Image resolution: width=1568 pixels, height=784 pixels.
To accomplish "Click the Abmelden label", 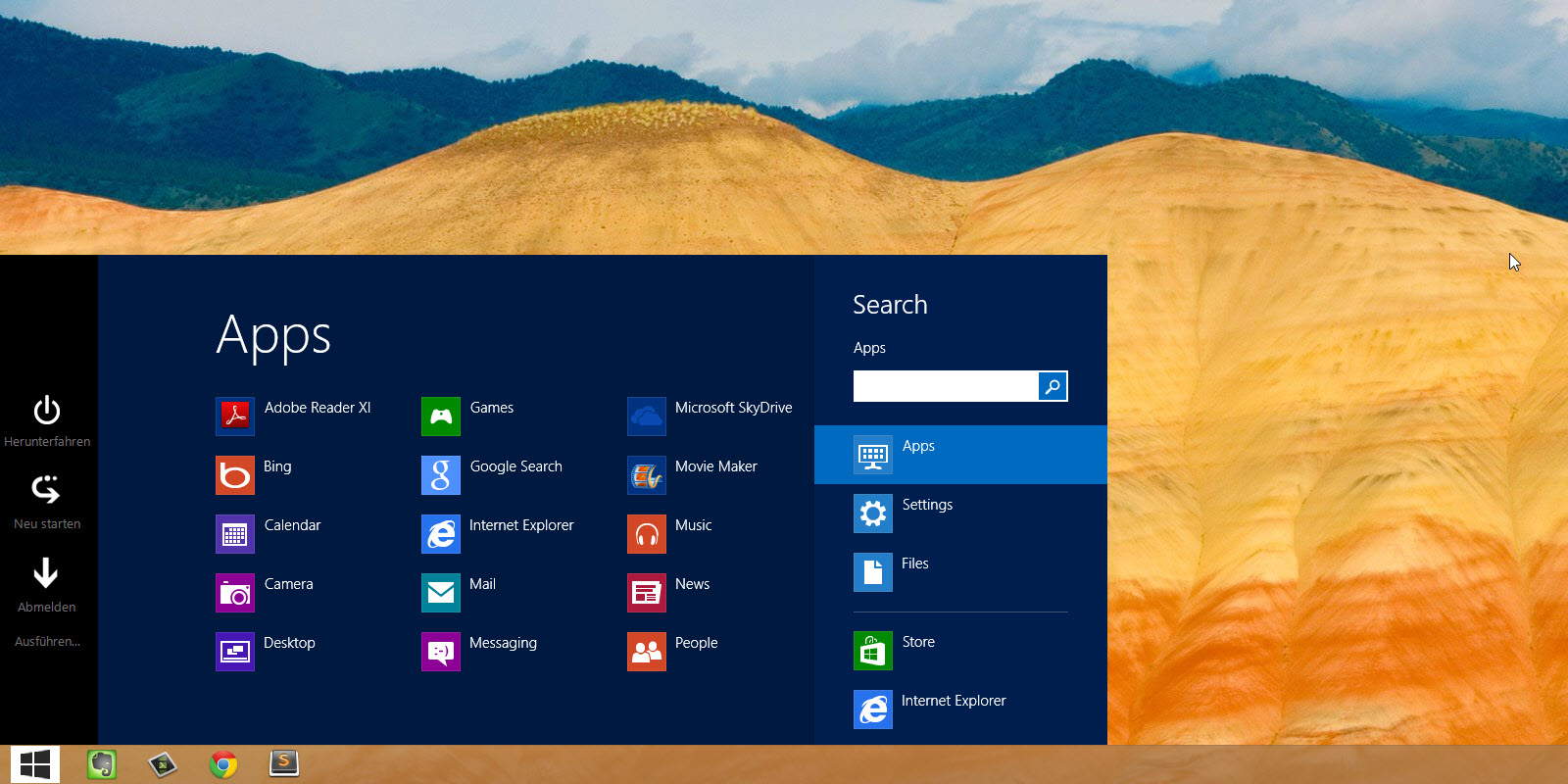I will (46, 608).
